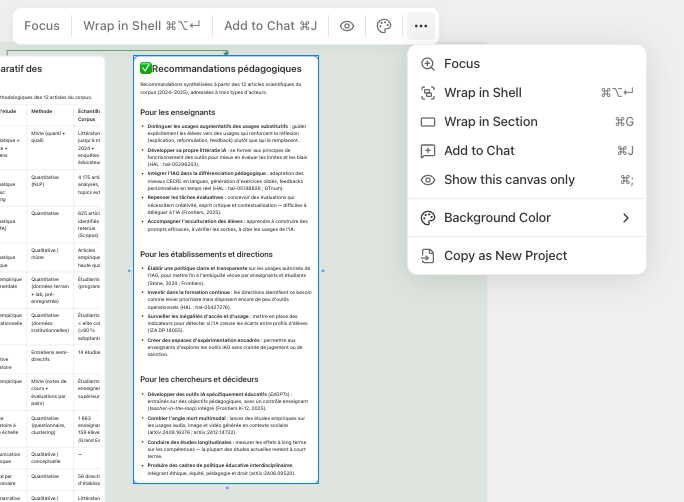Click the Focus button in the toolbar

(x=42, y=26)
